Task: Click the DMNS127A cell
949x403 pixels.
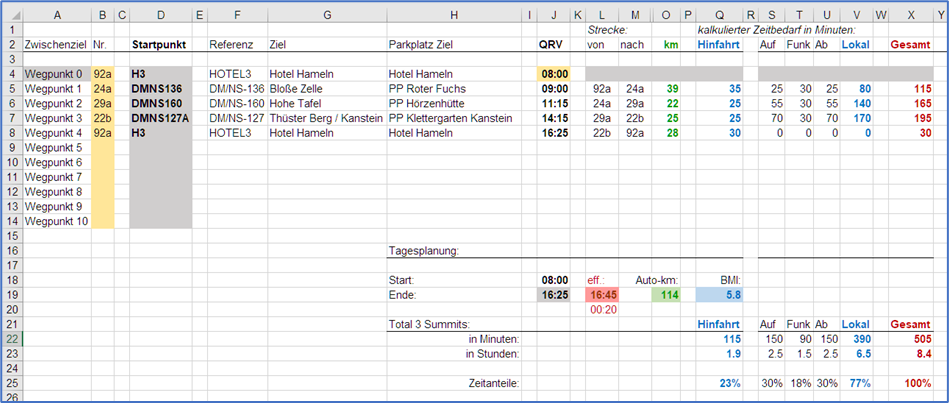Action: 159,118
